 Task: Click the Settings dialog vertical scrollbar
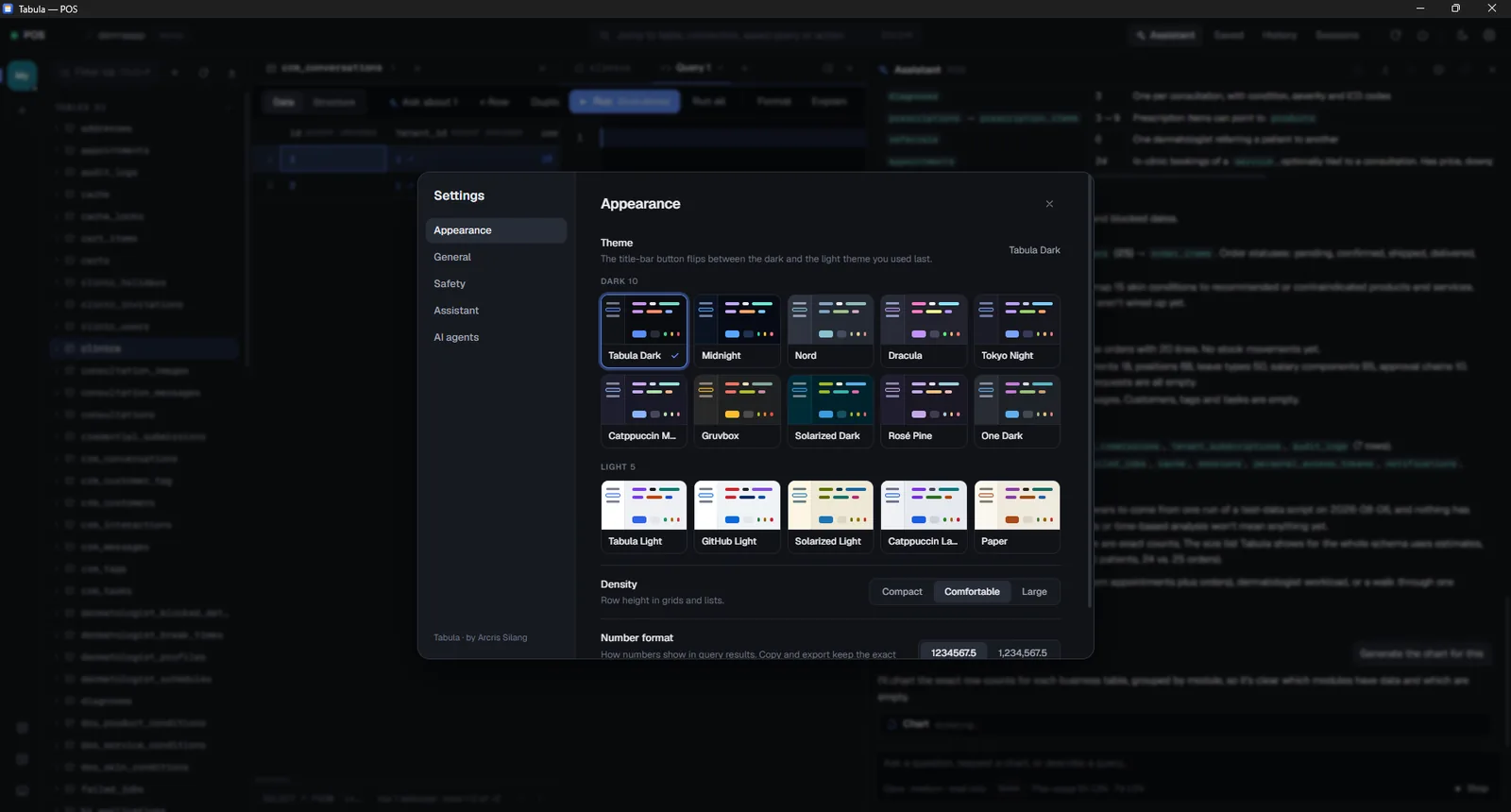pos(1090,392)
